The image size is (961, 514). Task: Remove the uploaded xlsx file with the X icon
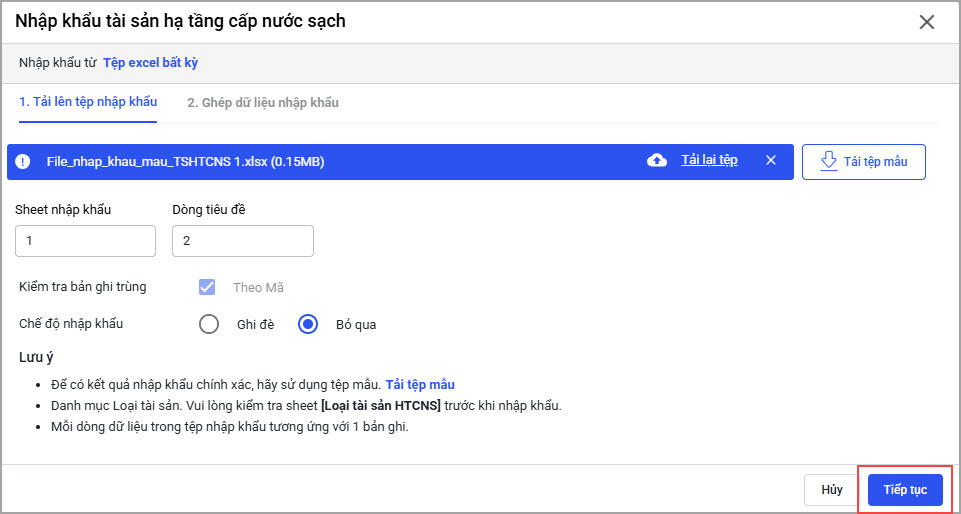[x=770, y=161]
